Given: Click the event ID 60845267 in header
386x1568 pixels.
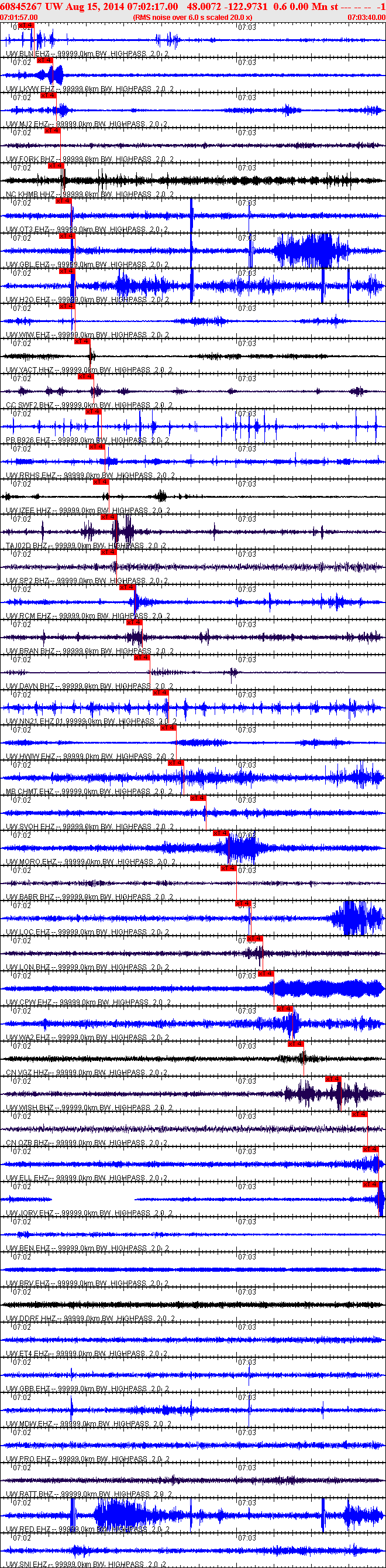Looking at the screenshot, I should pyautogui.click(x=20, y=6).
